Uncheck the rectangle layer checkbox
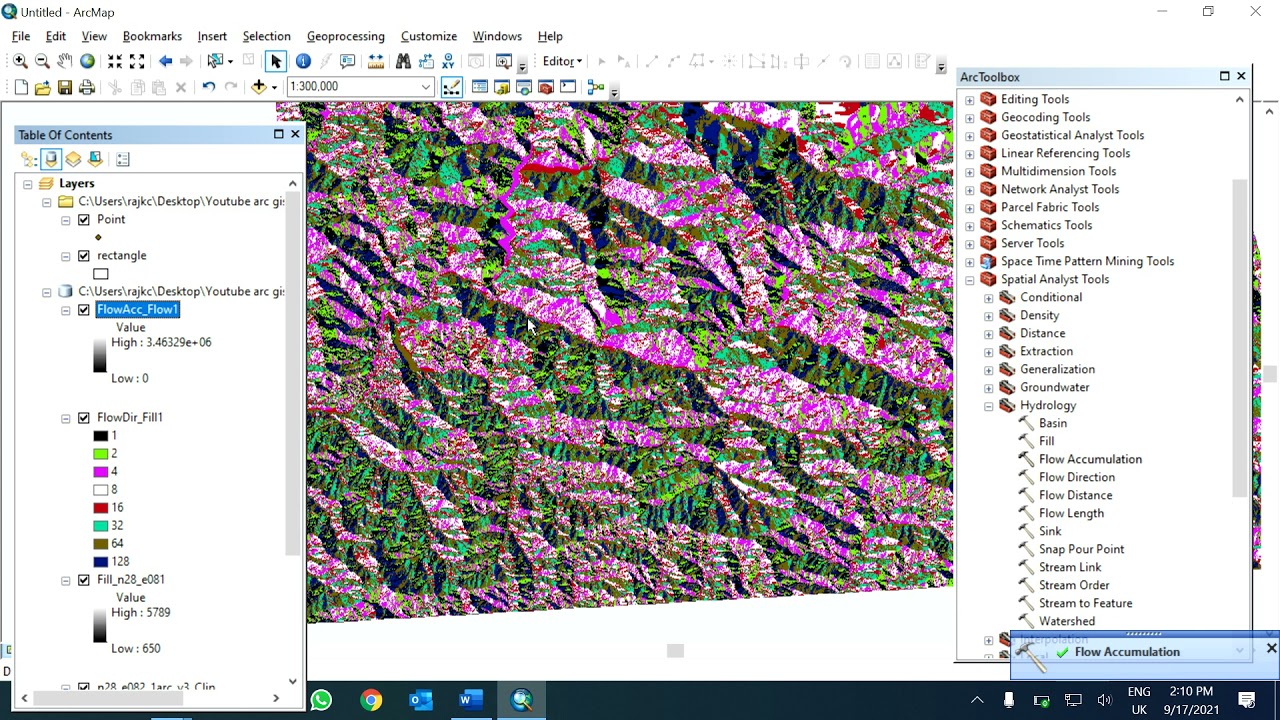Screen dimensions: 1280x720 pyautogui.click(x=84, y=256)
